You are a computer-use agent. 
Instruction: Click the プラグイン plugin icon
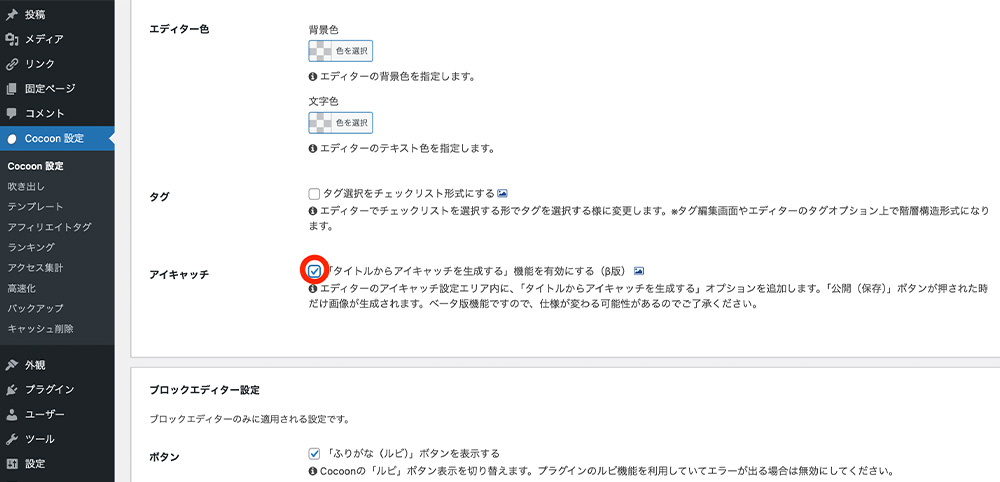pyautogui.click(x=12, y=390)
